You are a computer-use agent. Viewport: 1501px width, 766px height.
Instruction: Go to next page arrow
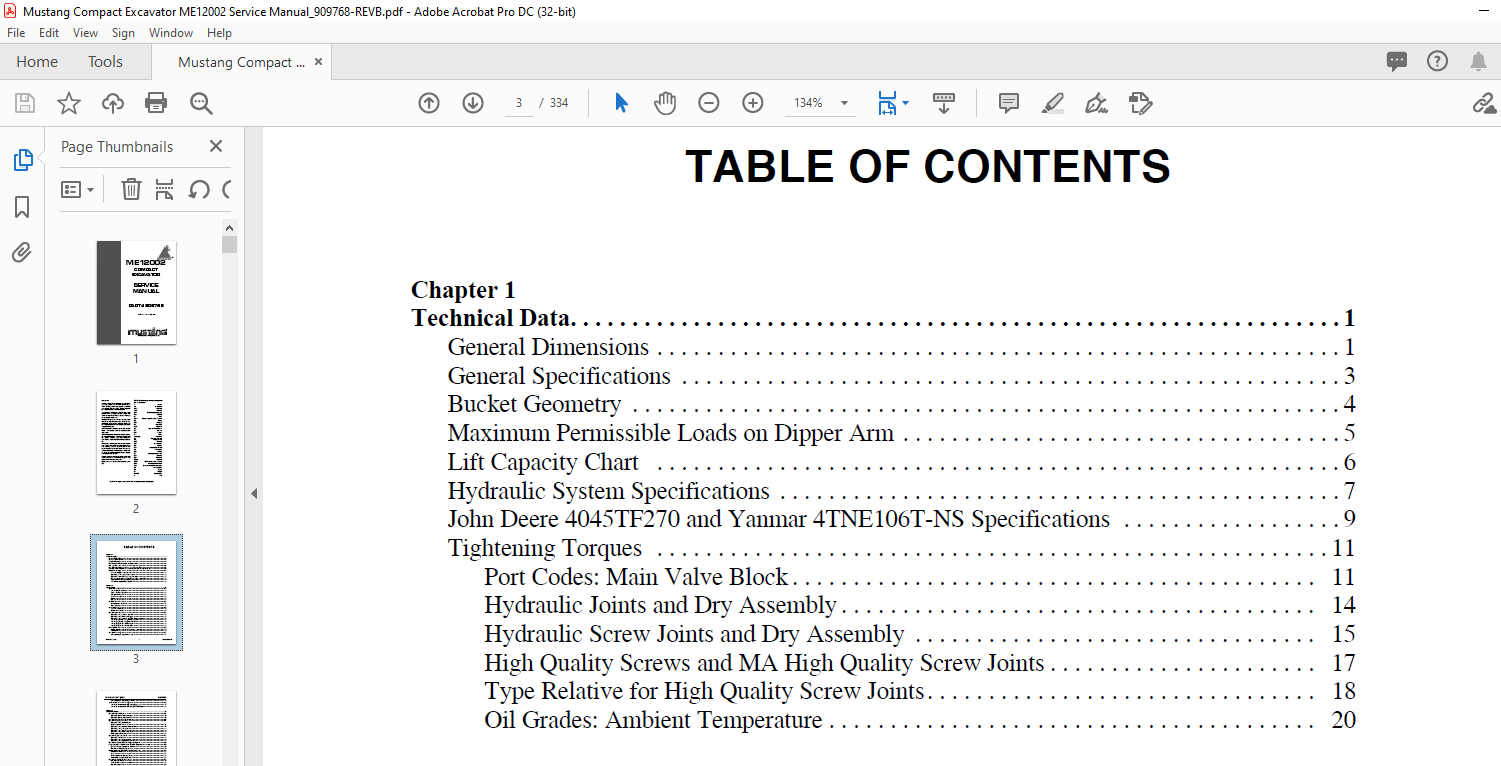(473, 103)
